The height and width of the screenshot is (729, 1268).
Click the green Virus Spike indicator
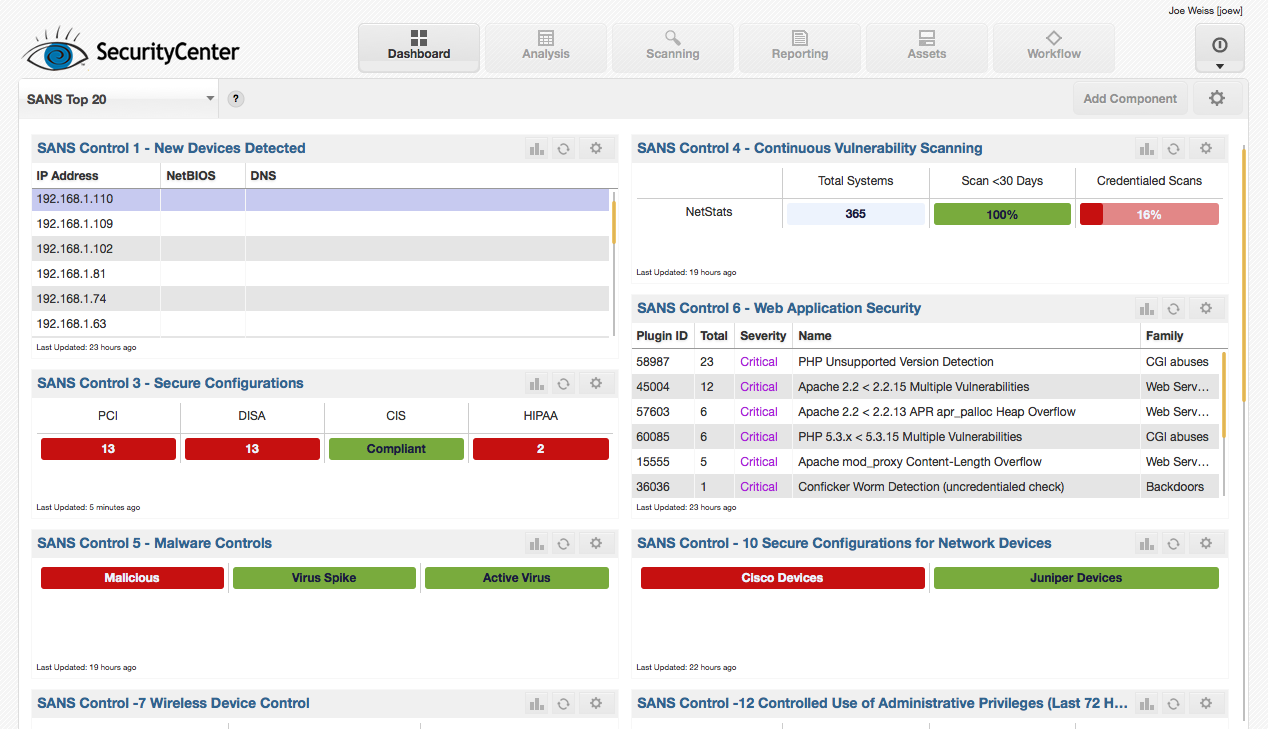pyautogui.click(x=324, y=578)
